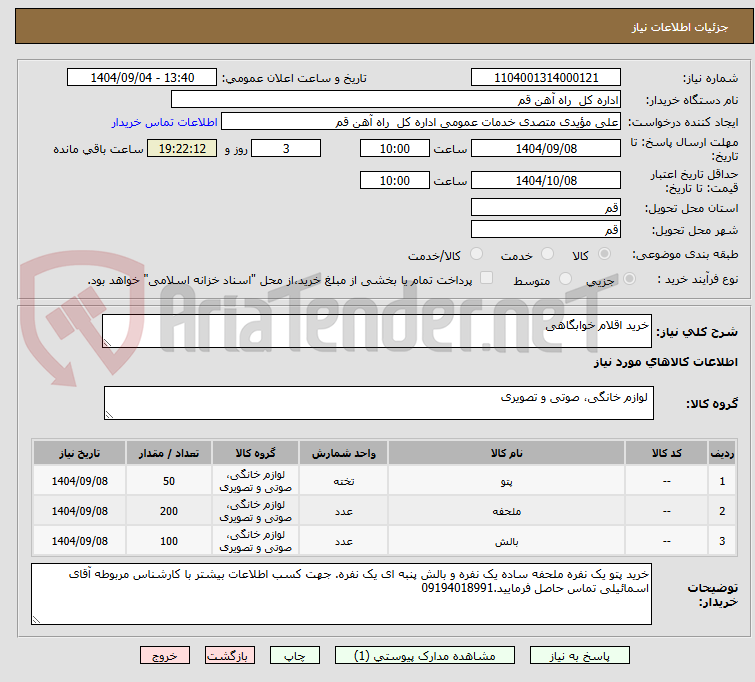Click the نام کالا column header
Image resolution: width=755 pixels, height=682 pixels.
coord(507,453)
